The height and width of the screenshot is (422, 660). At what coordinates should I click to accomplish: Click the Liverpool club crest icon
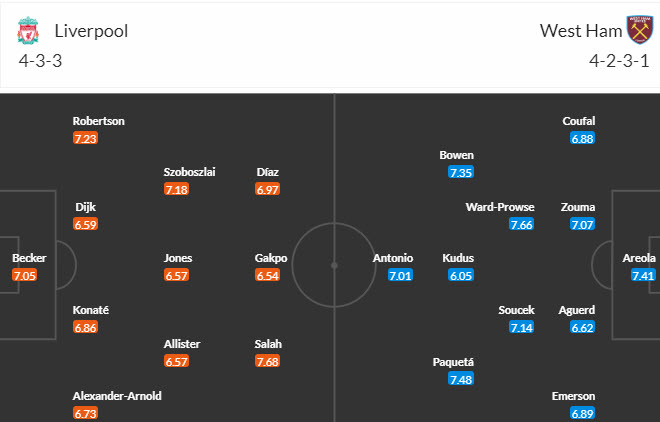(26, 30)
